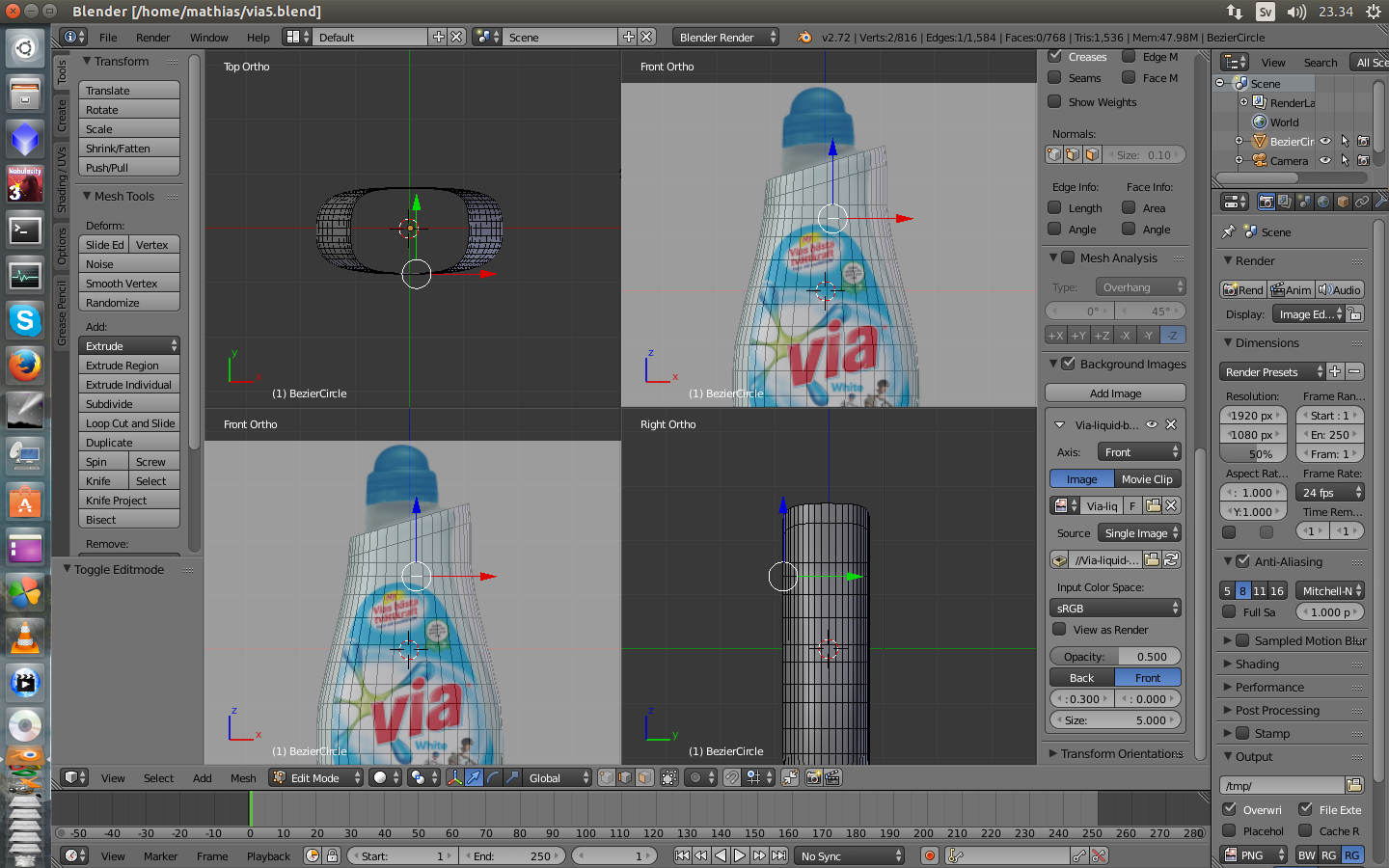Uncheck the Overwrite output option
This screenshot has height=868, width=1389.
[1229, 809]
